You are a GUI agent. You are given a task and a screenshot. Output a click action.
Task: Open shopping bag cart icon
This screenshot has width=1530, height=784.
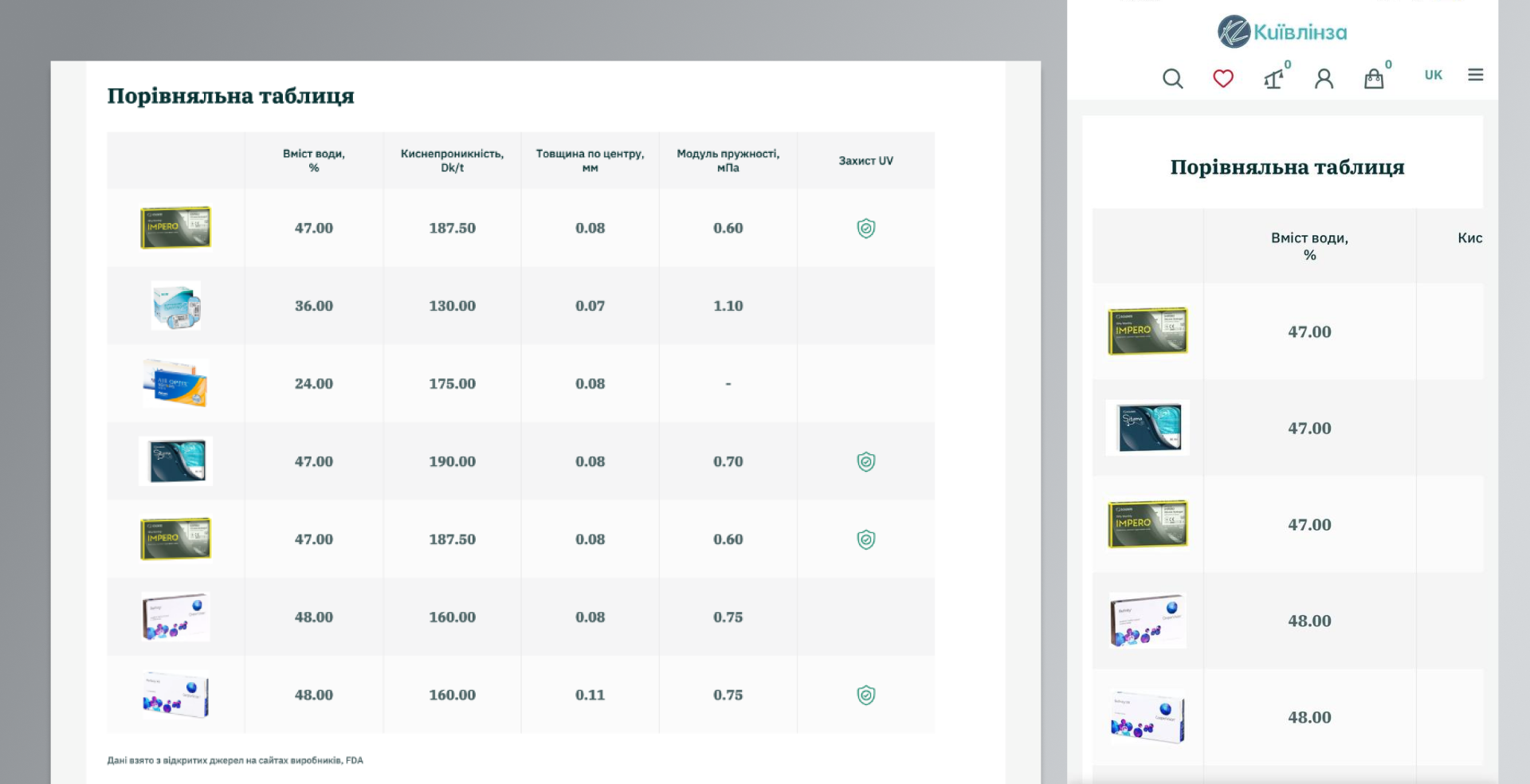(x=1374, y=78)
